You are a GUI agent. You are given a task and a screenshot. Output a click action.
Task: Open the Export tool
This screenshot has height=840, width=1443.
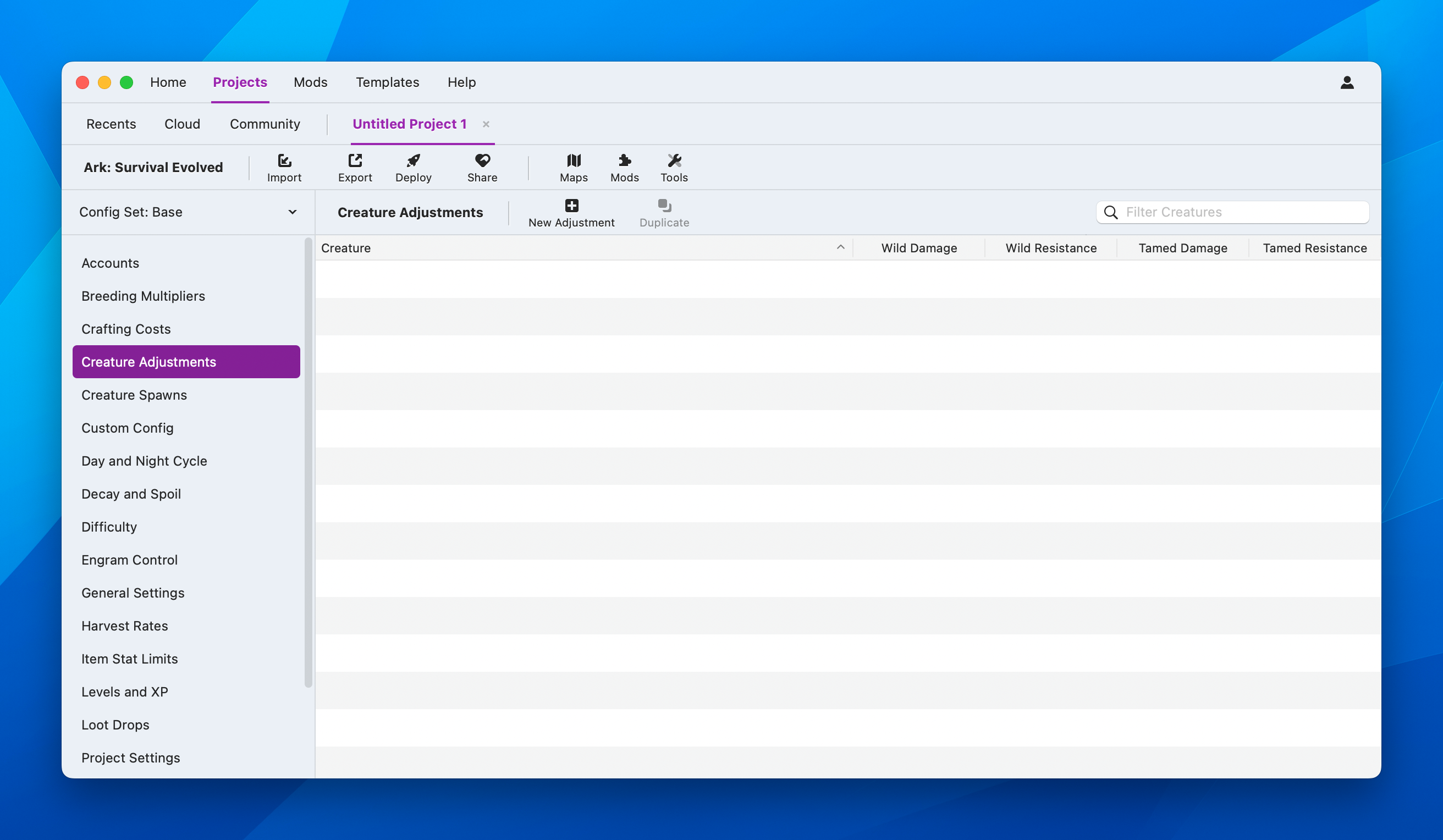(x=355, y=168)
